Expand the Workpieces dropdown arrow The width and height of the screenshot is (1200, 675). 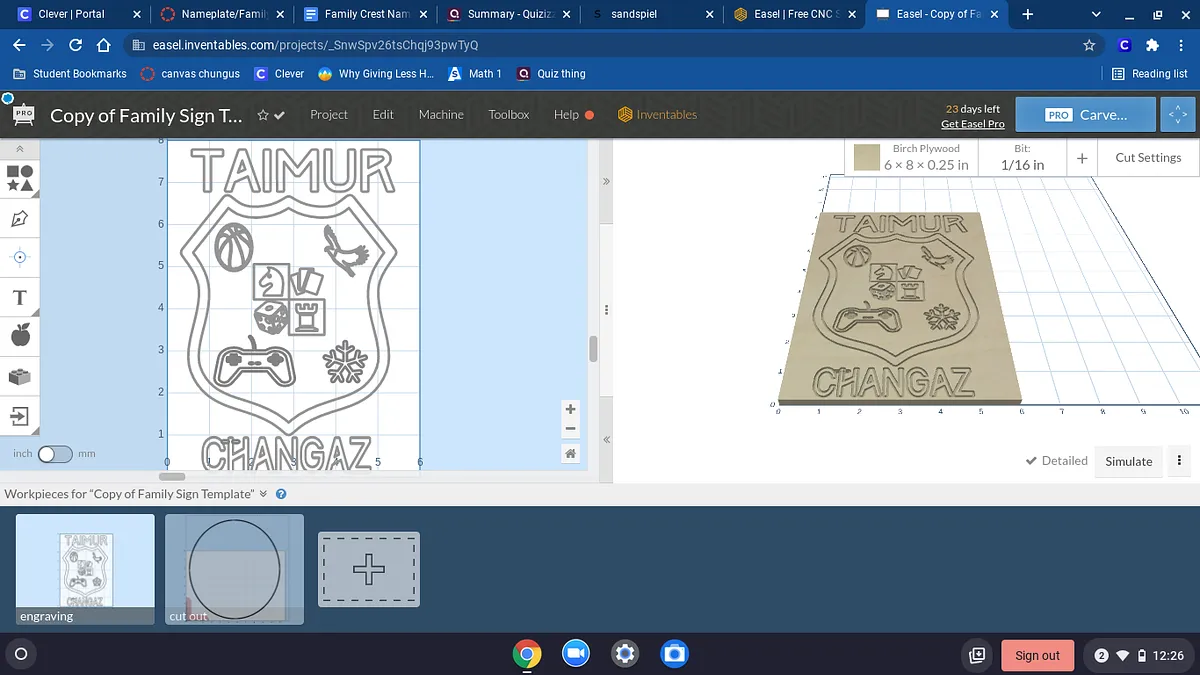263,494
